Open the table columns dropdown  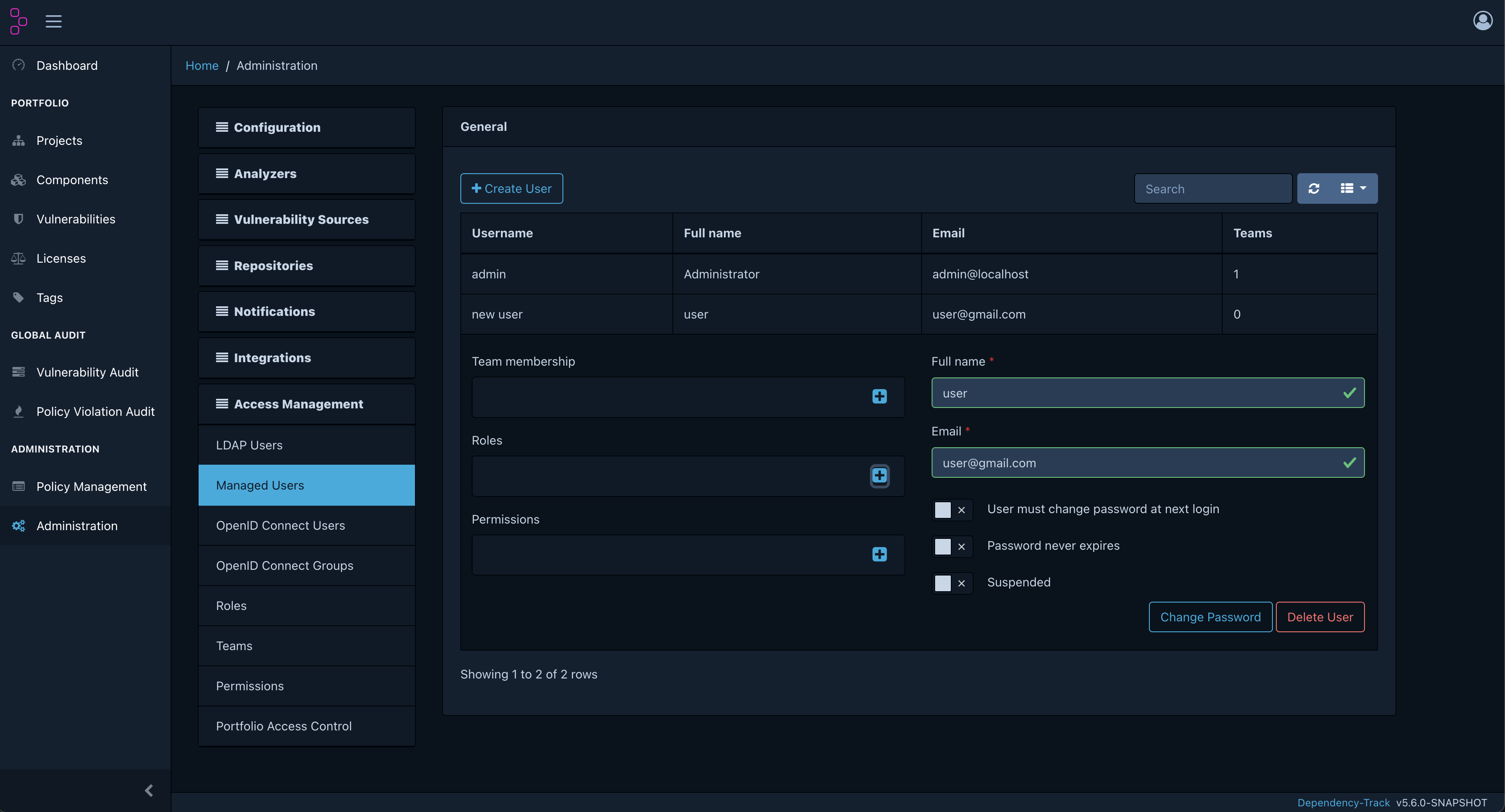[x=1353, y=188]
